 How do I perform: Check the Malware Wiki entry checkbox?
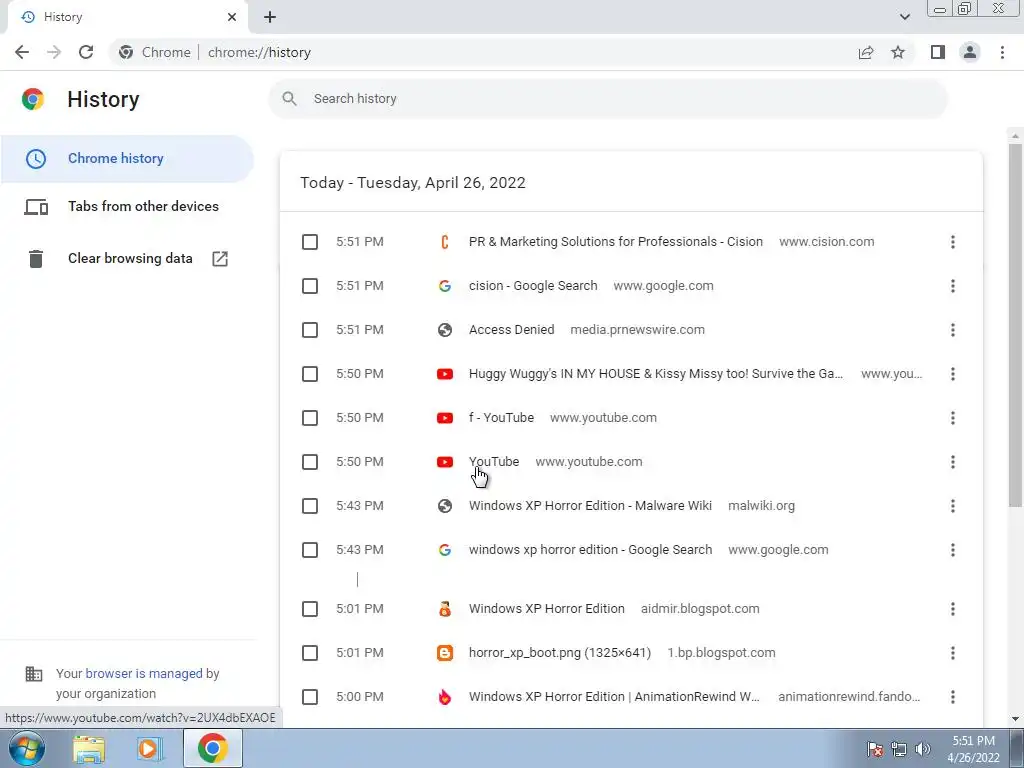point(310,506)
